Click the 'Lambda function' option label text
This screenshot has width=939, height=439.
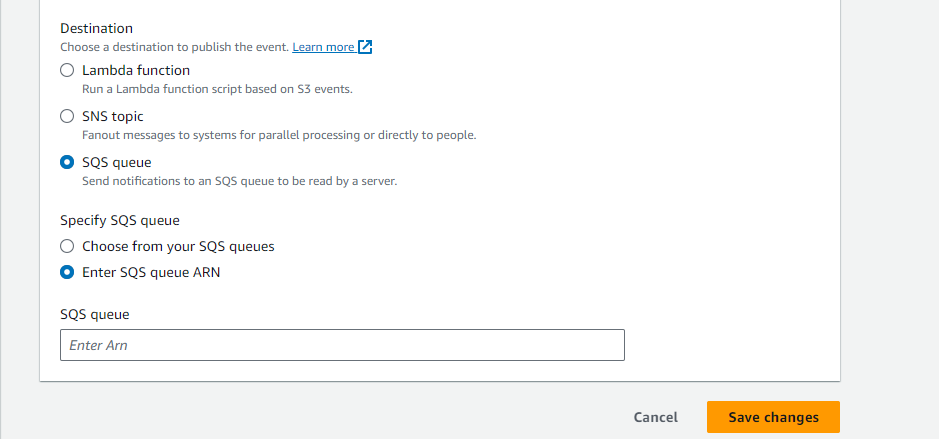tap(136, 71)
